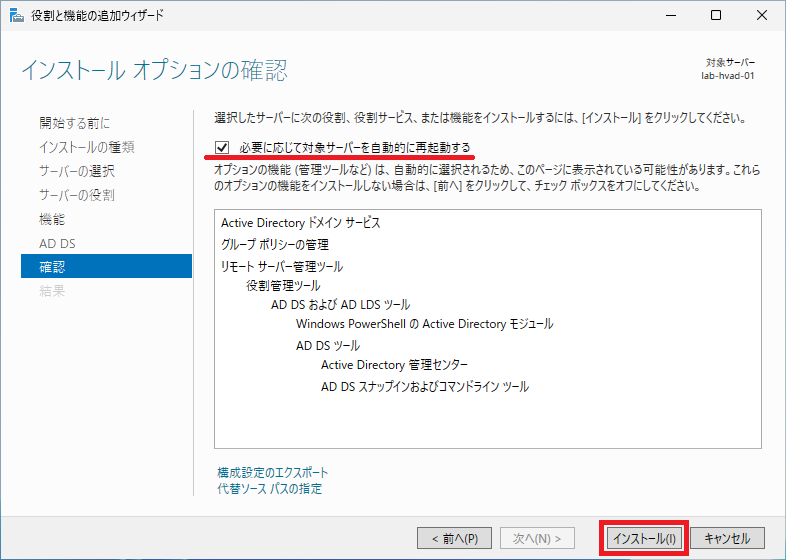Viewport: 786px width, 560px height.
Task: Toggle automatic restart of destination server checkbox
Action: [x=222, y=147]
